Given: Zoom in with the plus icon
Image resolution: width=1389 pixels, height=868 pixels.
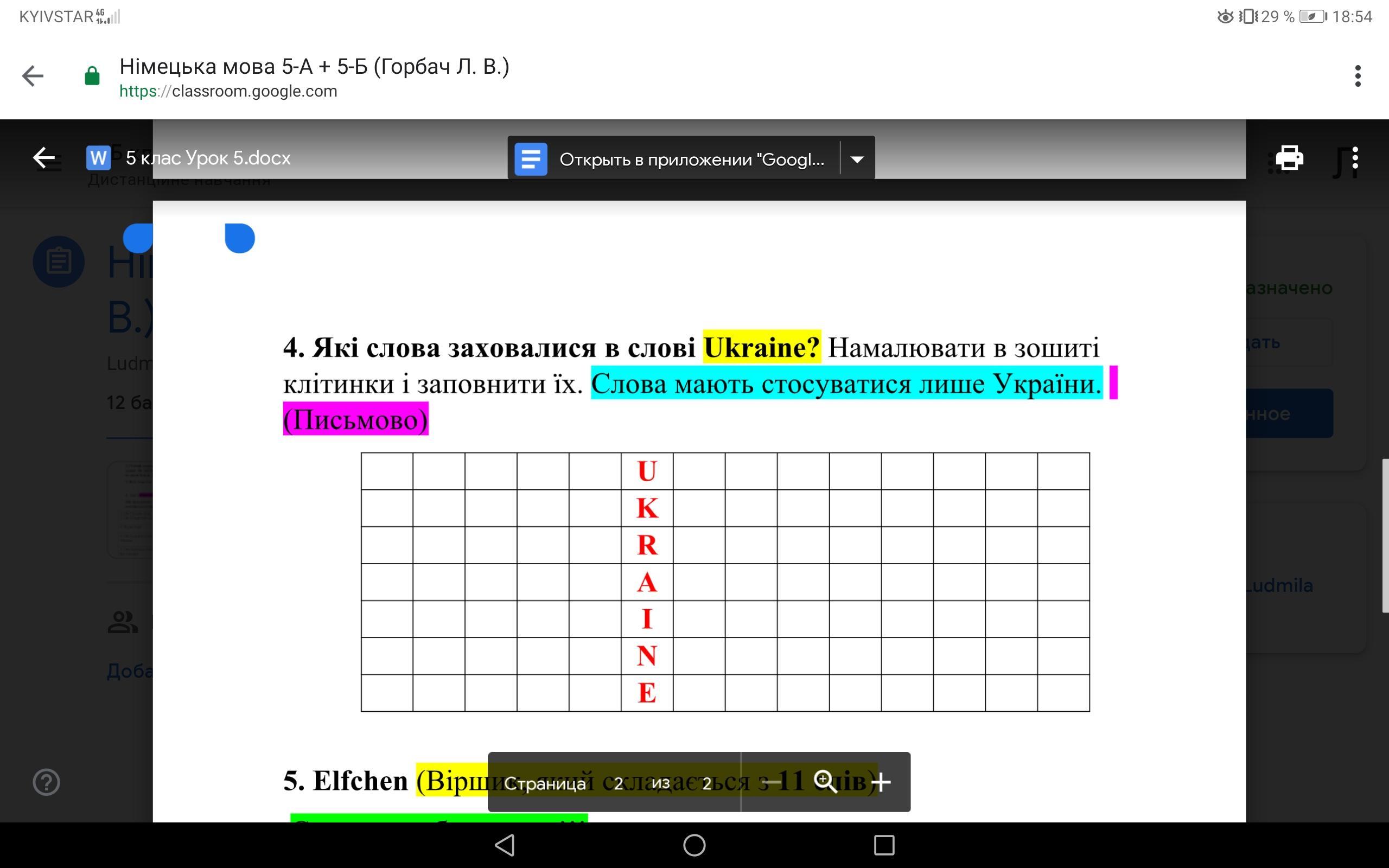Looking at the screenshot, I should tap(881, 782).
